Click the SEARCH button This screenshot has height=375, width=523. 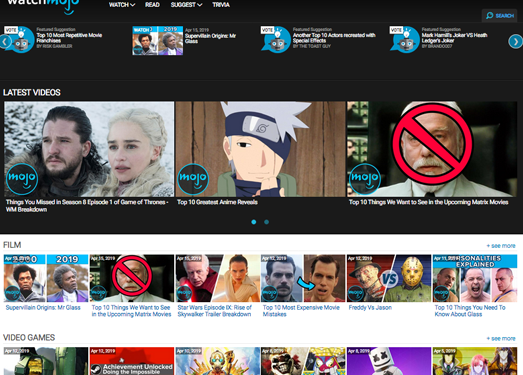click(x=499, y=16)
